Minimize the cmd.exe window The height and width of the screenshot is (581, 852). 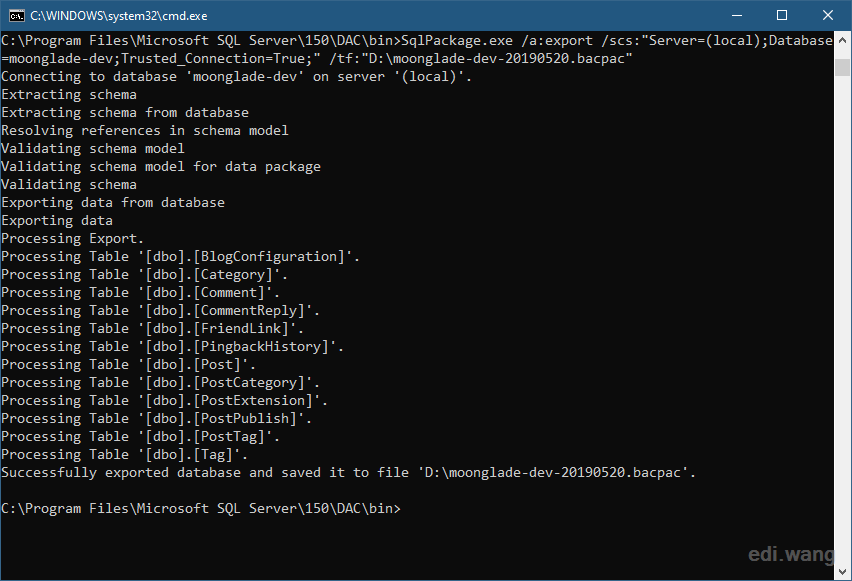pos(737,15)
